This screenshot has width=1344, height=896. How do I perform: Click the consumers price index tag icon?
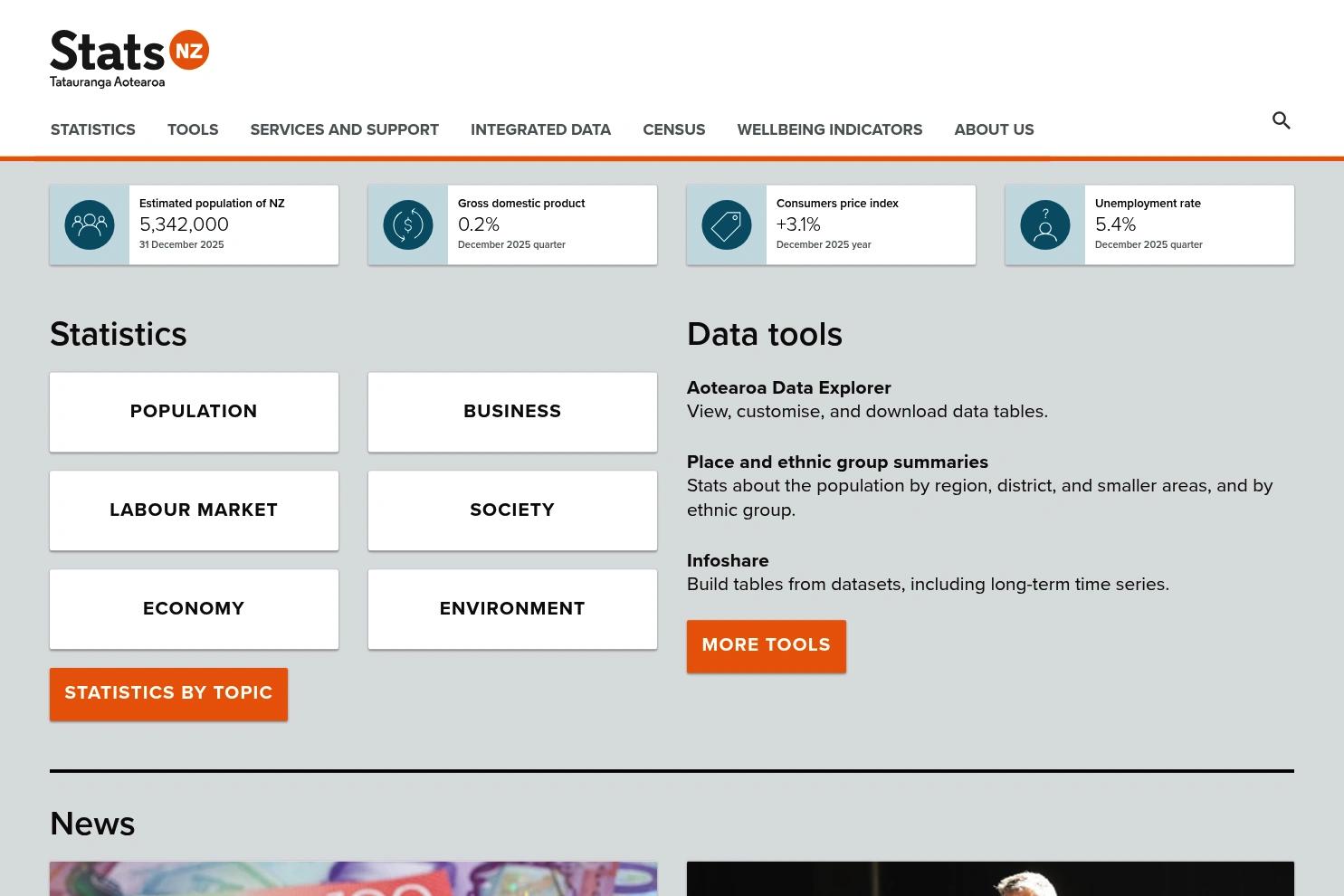[727, 225]
